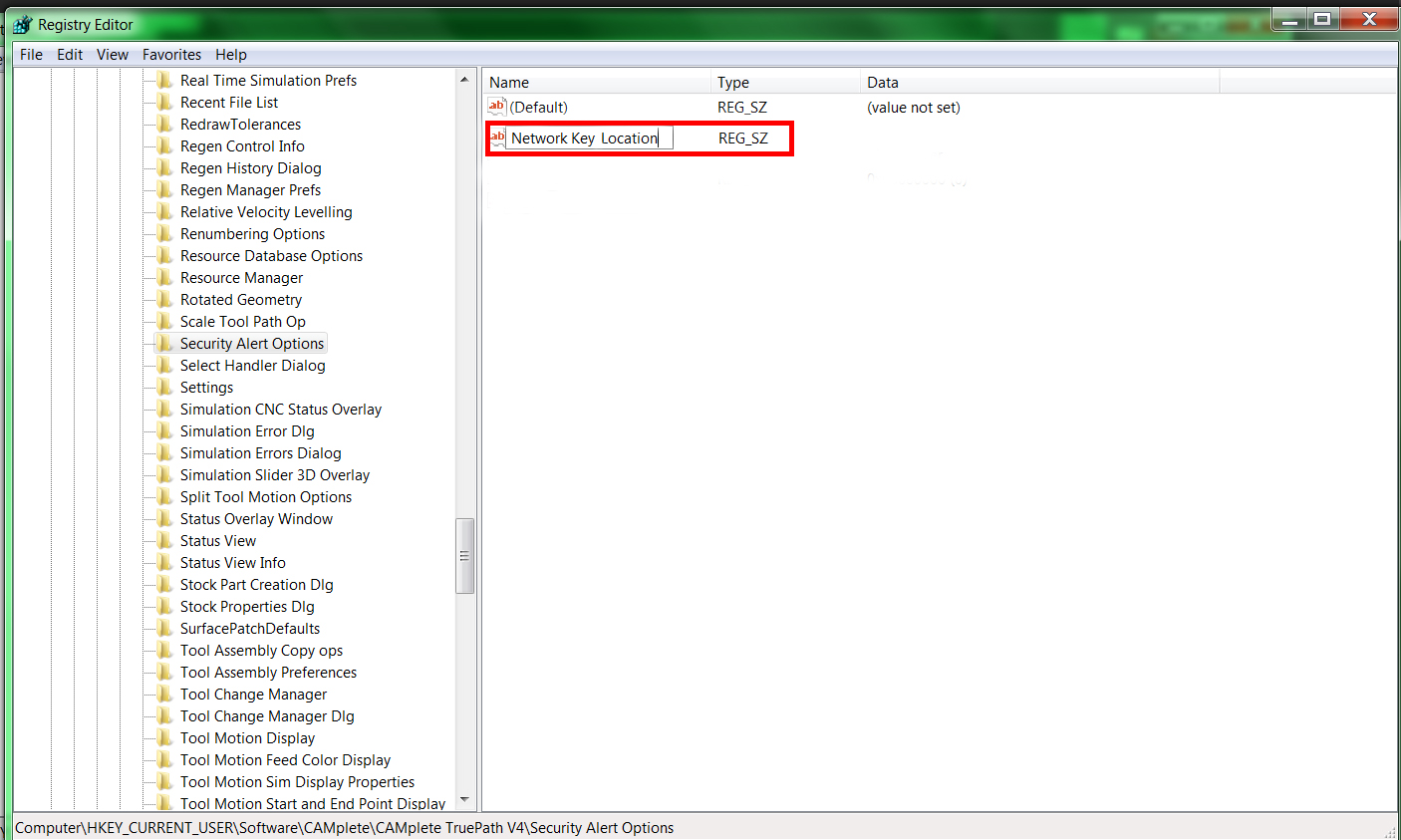Screen dimensions: 1401x840
Task: Click the key tree vertical scrollbar thumb
Action: [x=464, y=556]
